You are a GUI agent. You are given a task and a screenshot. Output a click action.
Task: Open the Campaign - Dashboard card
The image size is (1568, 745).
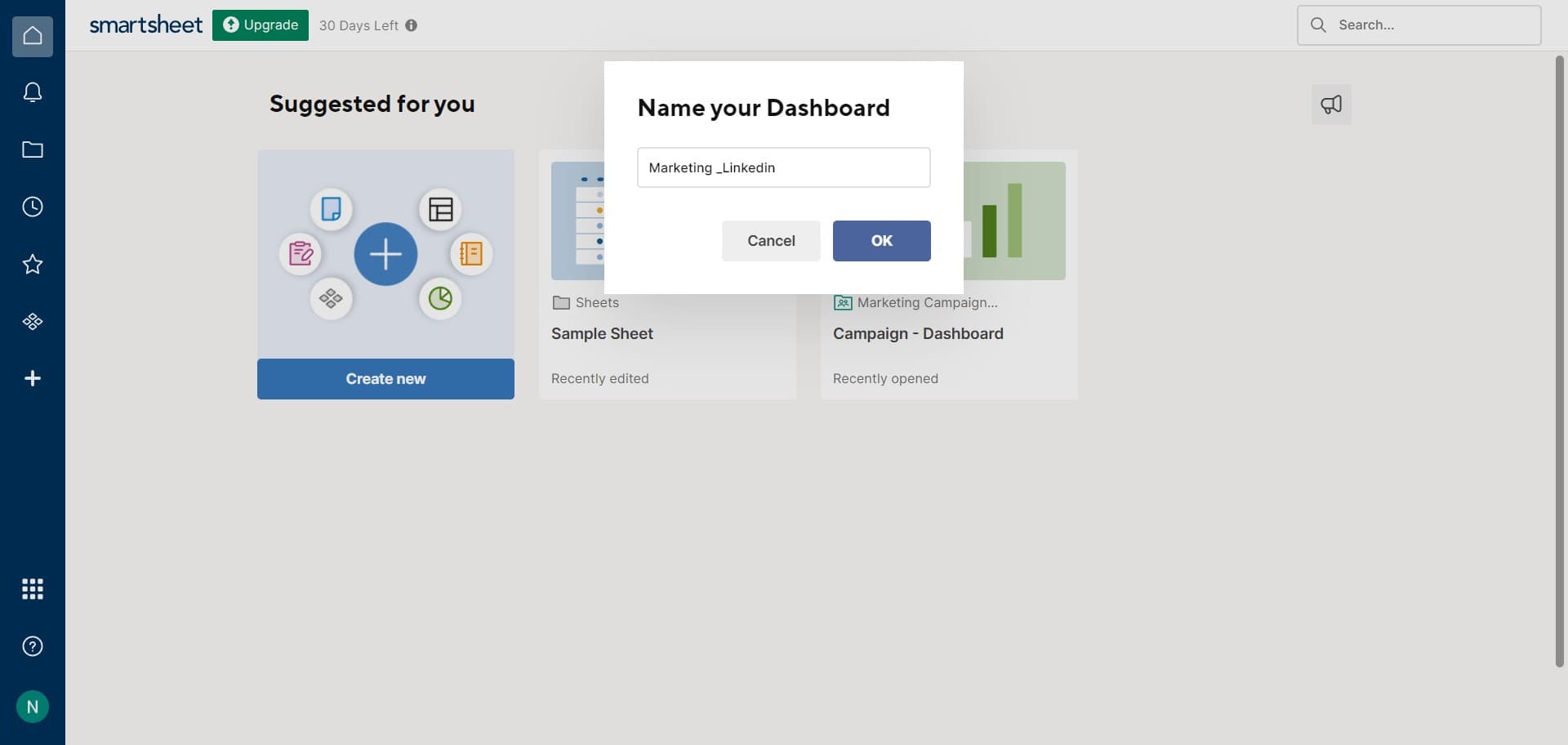(x=917, y=333)
